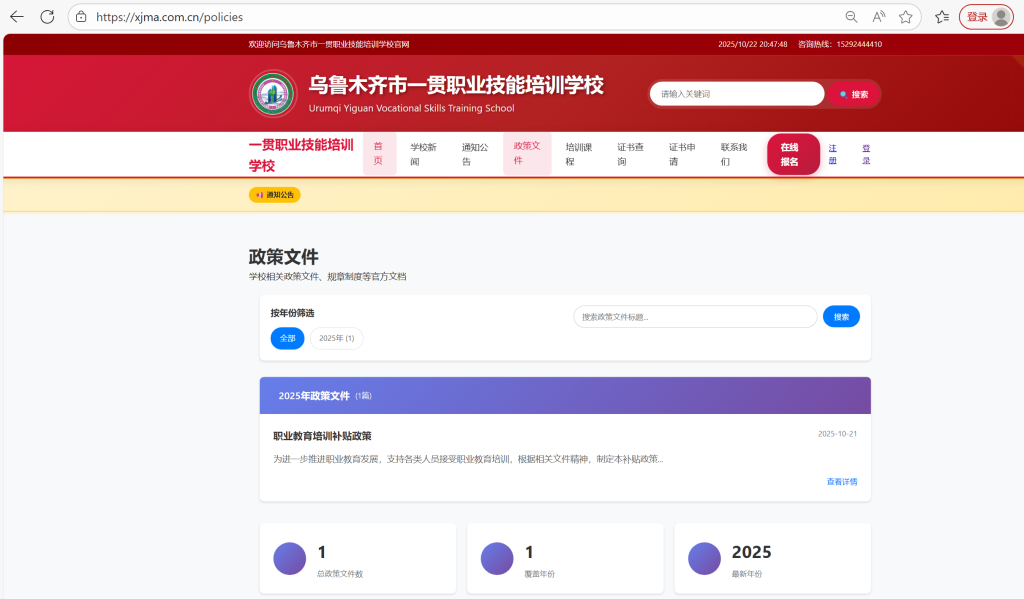Expand the 2025年政策文件 section header

coord(564,396)
